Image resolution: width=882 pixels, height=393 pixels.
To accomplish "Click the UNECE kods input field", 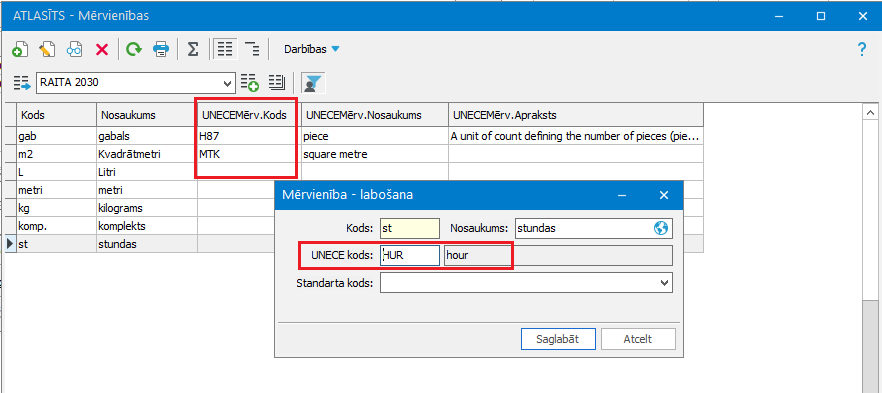I will click(410, 255).
